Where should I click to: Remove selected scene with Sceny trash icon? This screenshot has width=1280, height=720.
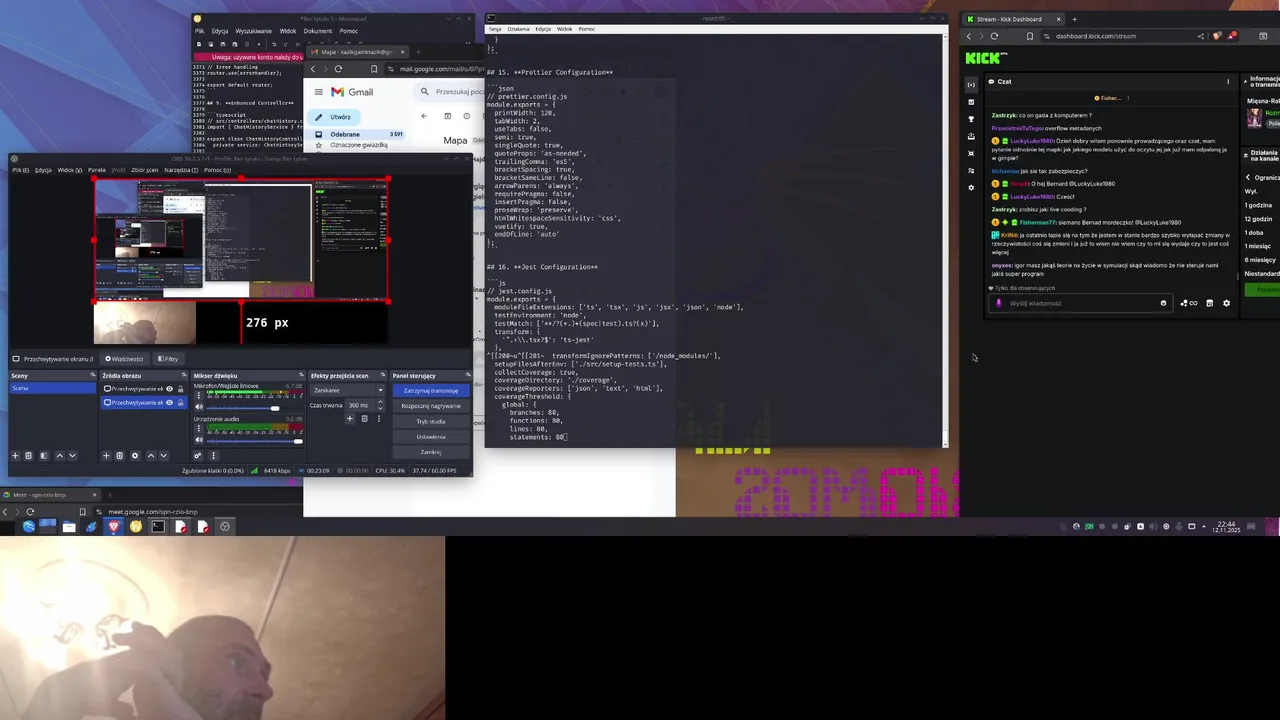tap(28, 456)
